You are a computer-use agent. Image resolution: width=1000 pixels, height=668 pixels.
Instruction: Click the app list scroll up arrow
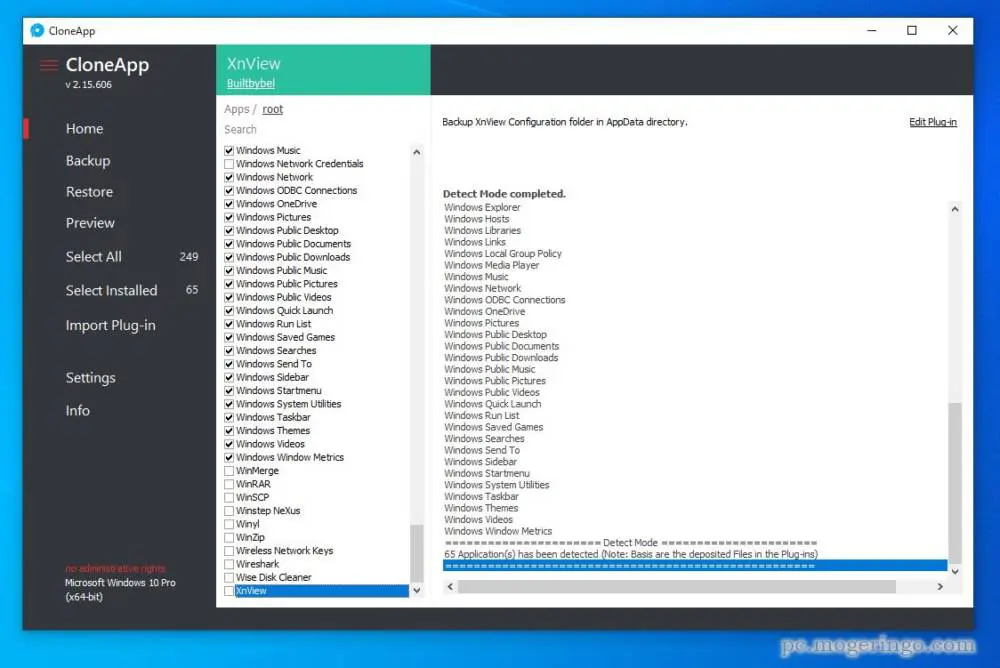coord(416,152)
